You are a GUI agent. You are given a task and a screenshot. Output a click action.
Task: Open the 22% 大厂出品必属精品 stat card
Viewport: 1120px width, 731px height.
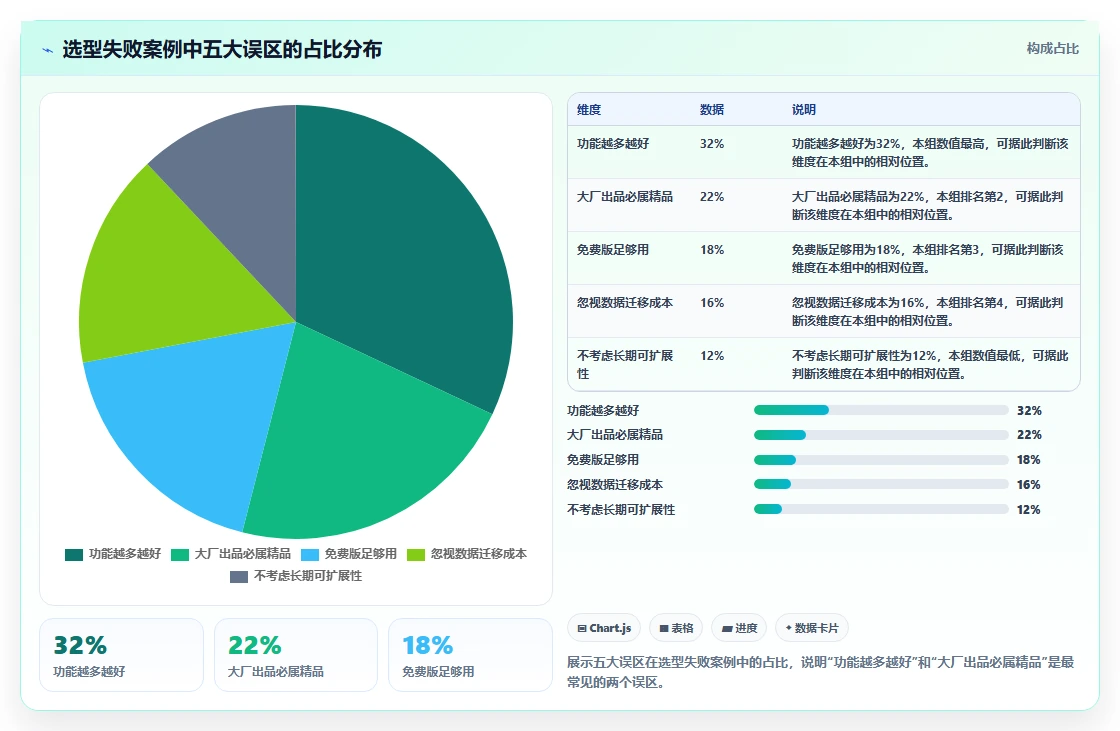click(296, 655)
